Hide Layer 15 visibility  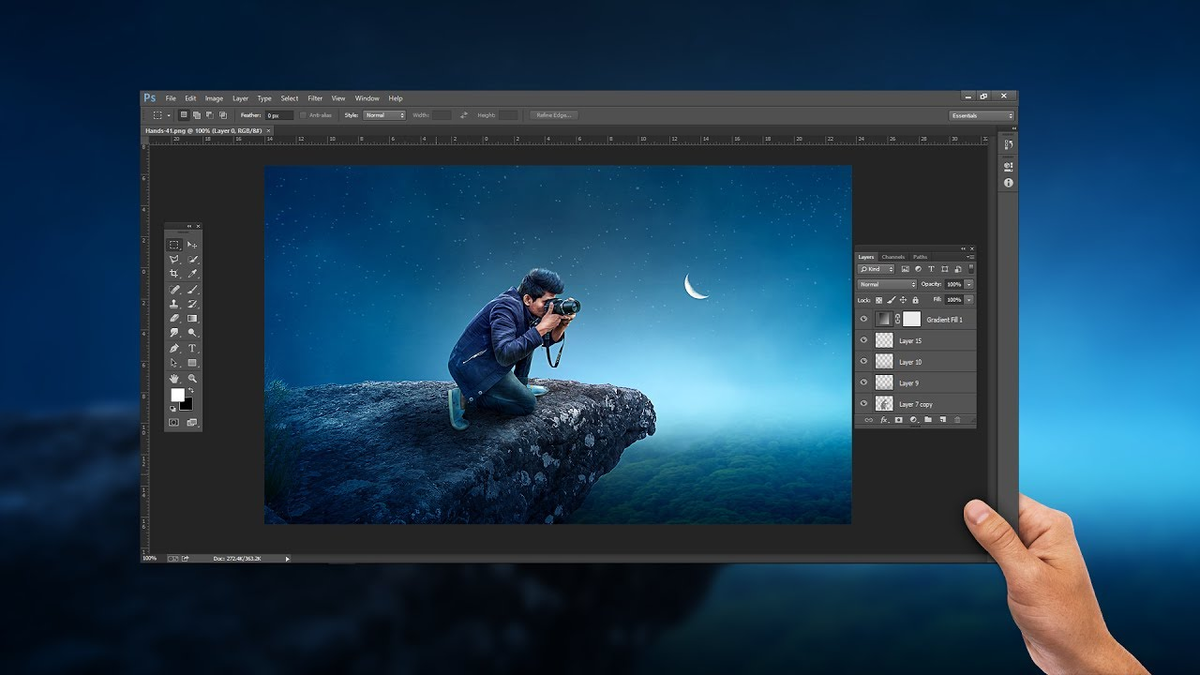[x=863, y=340]
